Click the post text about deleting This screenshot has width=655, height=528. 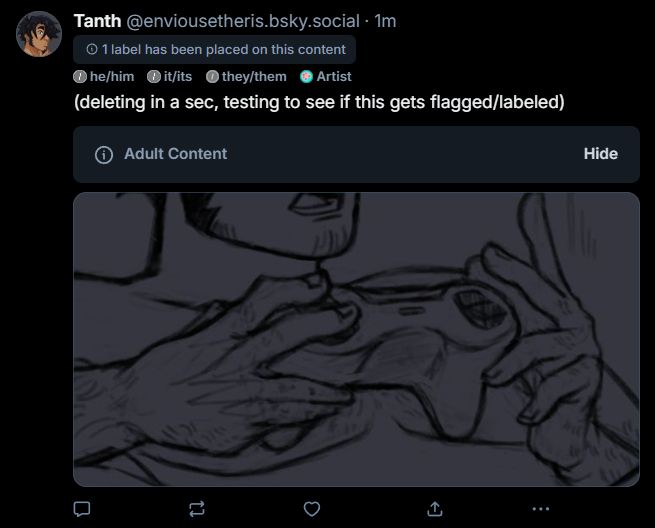[319, 103]
